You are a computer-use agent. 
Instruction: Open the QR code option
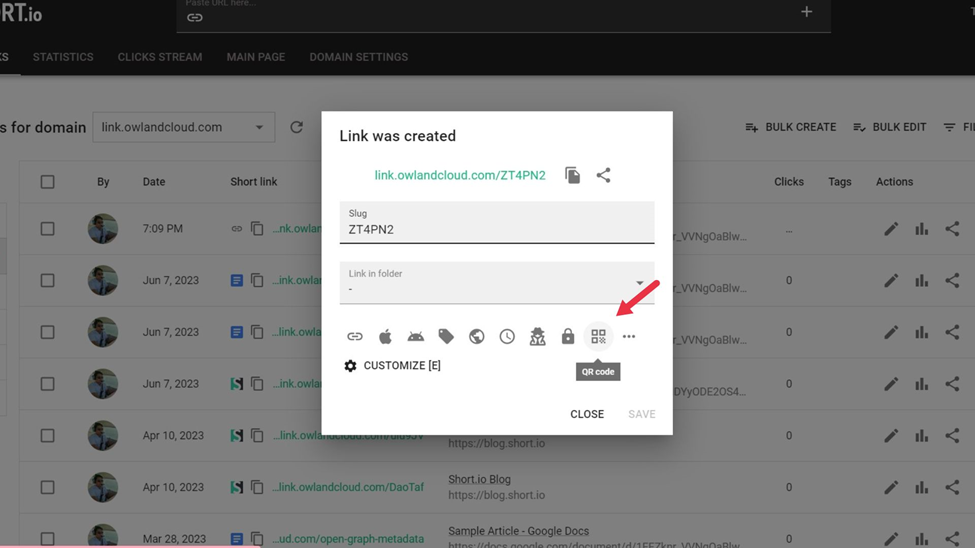tap(598, 337)
